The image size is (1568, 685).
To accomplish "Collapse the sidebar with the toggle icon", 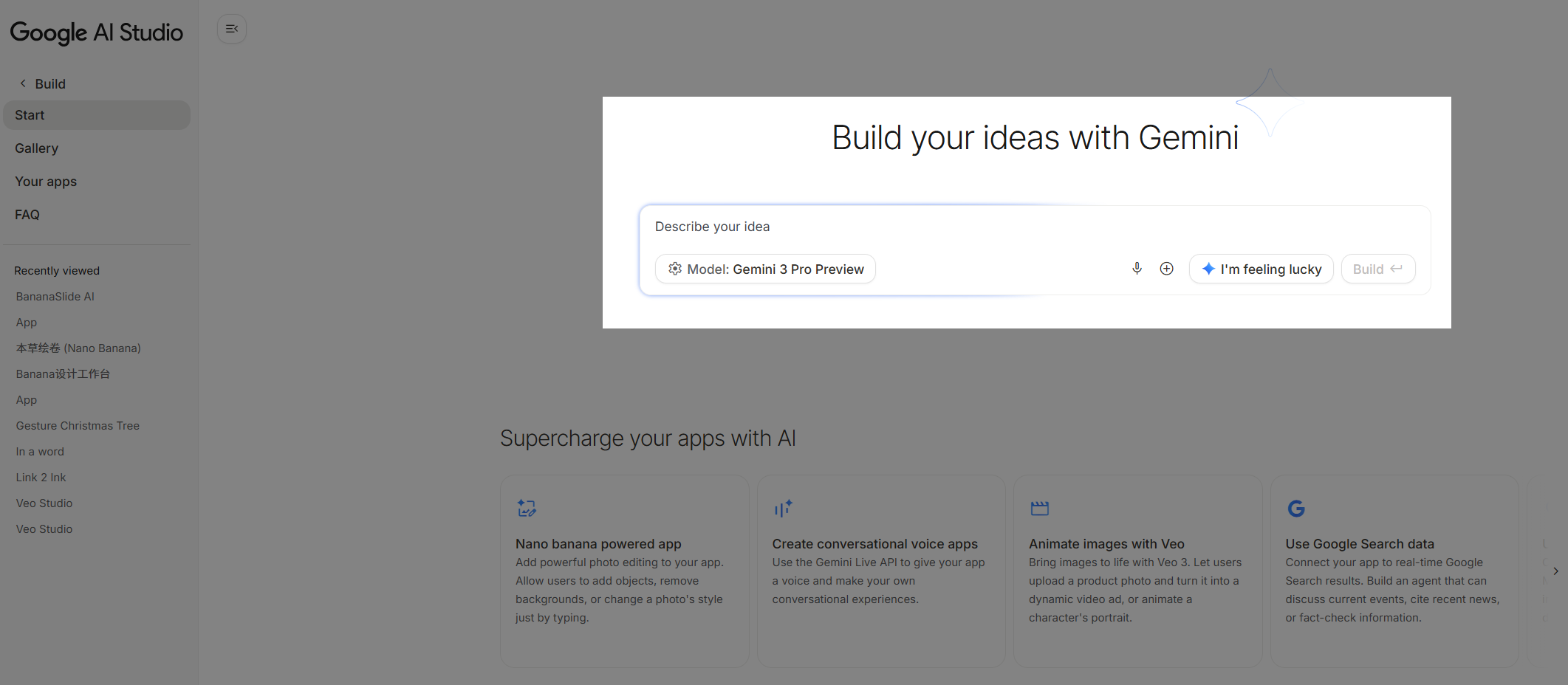I will pos(232,30).
